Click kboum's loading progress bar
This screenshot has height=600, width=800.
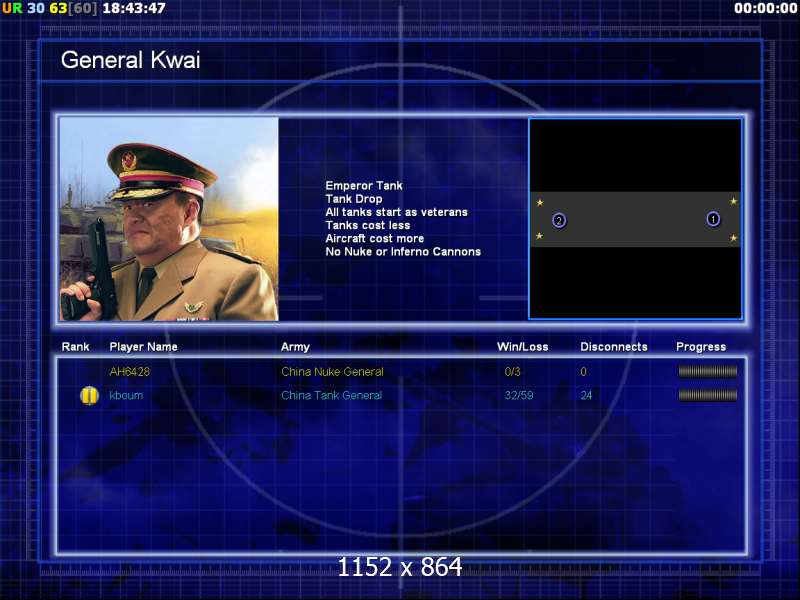point(708,395)
